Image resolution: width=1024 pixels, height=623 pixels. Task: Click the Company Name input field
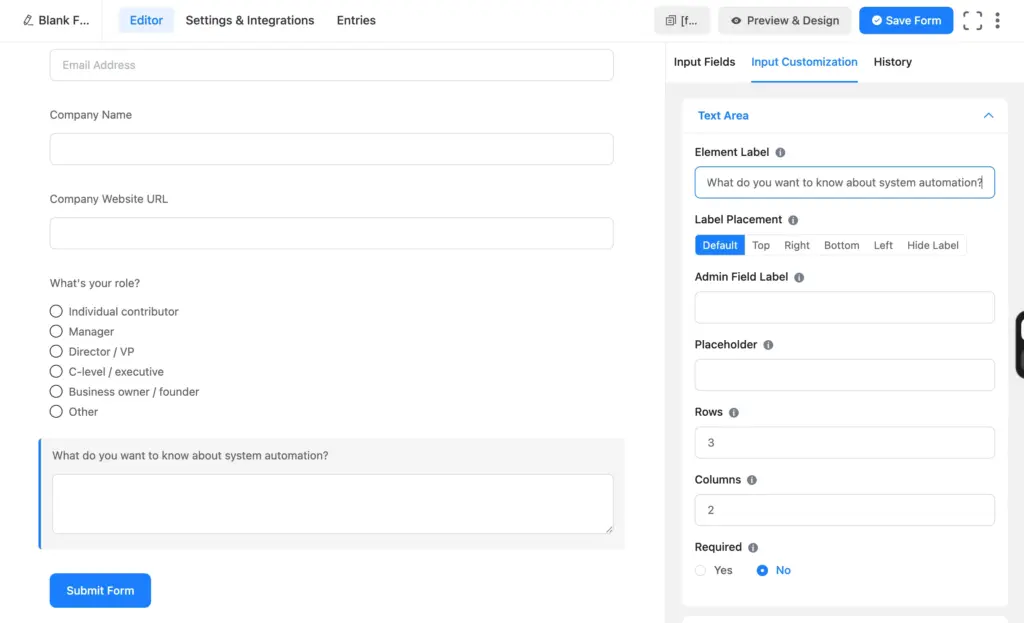click(x=331, y=149)
